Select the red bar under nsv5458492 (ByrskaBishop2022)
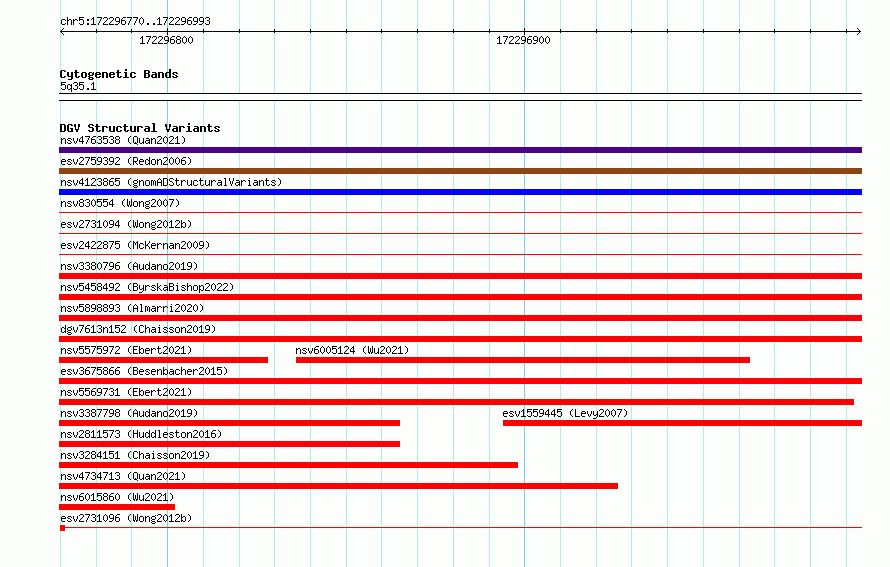Image resolution: width=890 pixels, height=567 pixels. pyautogui.click(x=460, y=297)
